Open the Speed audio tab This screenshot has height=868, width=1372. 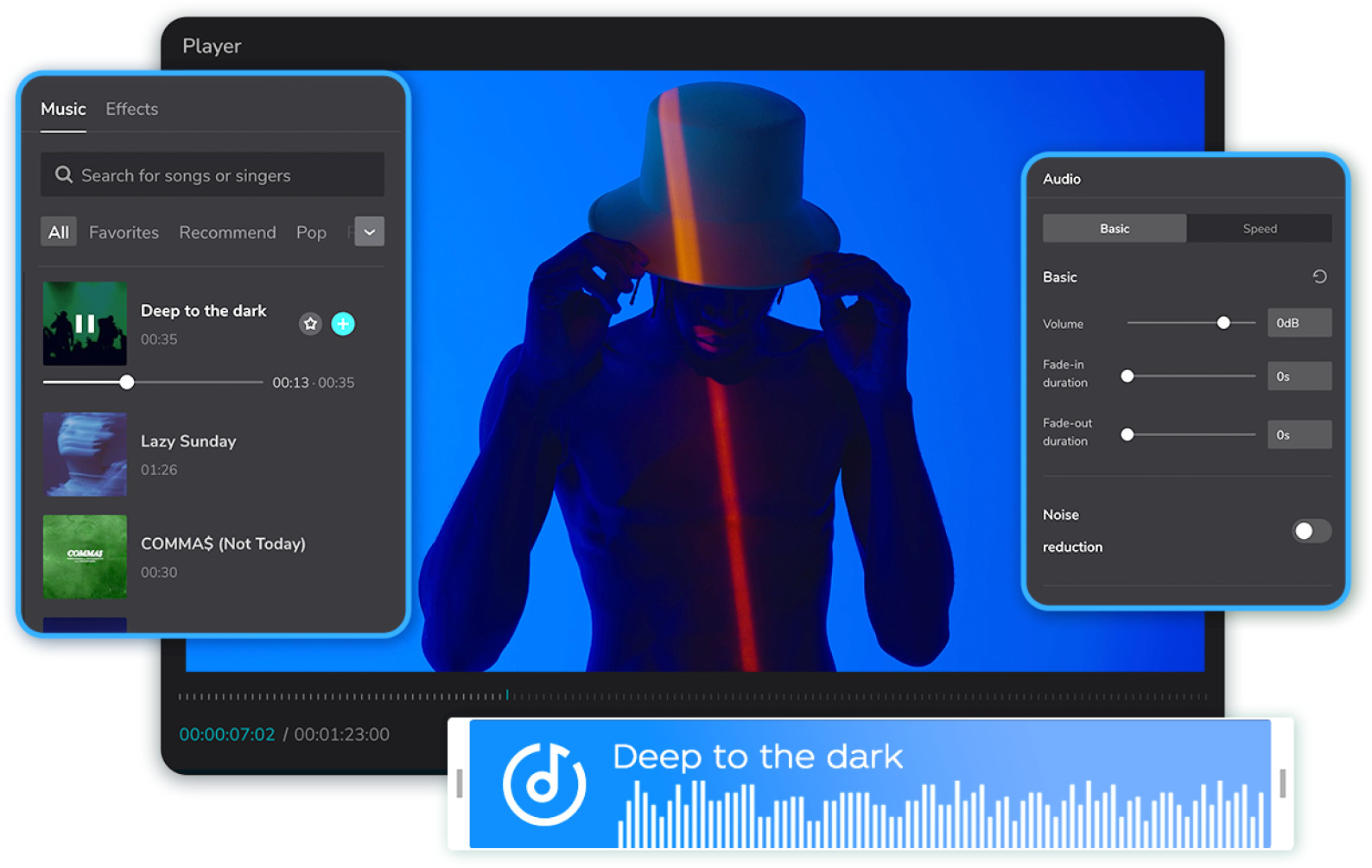point(1259,229)
